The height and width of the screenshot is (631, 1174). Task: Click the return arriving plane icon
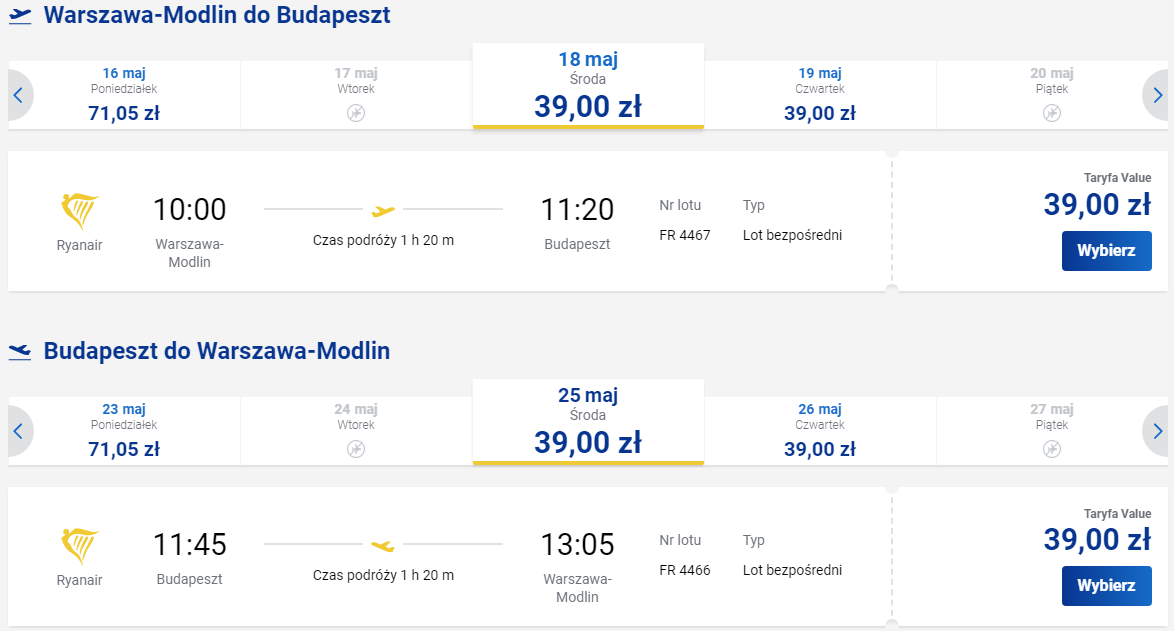tap(20, 351)
